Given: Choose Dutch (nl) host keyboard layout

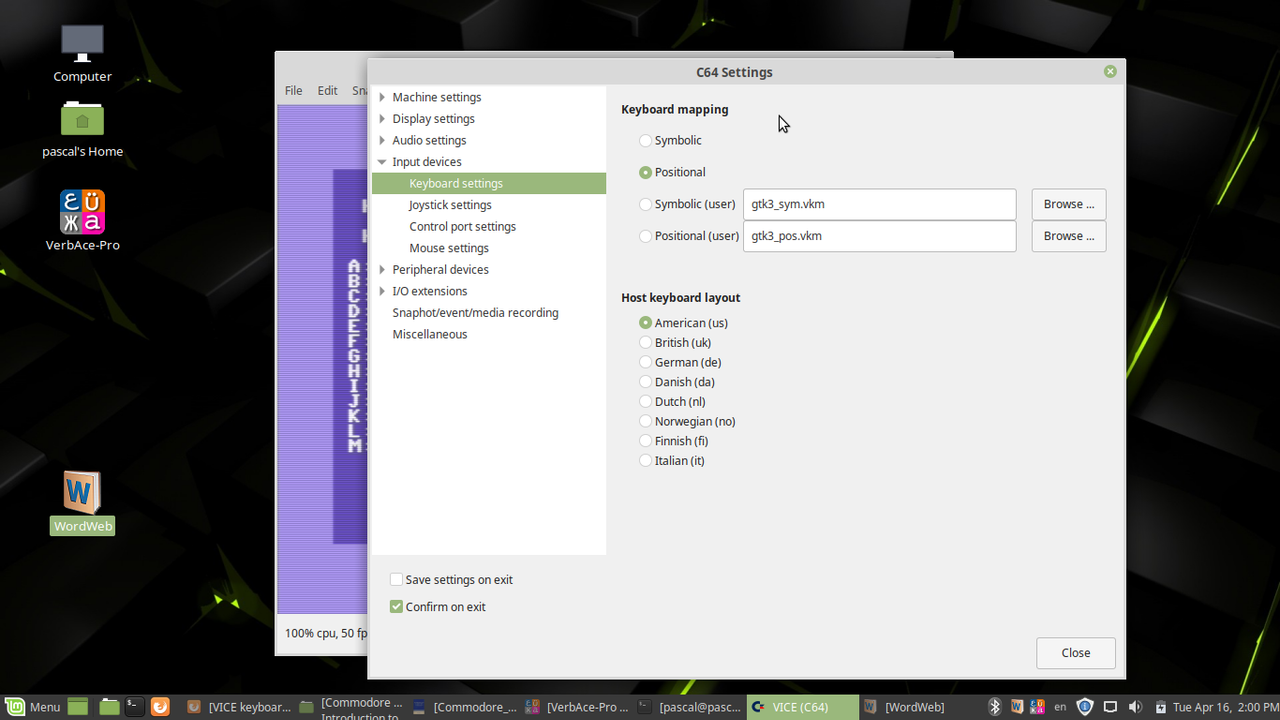Looking at the screenshot, I should [645, 402].
